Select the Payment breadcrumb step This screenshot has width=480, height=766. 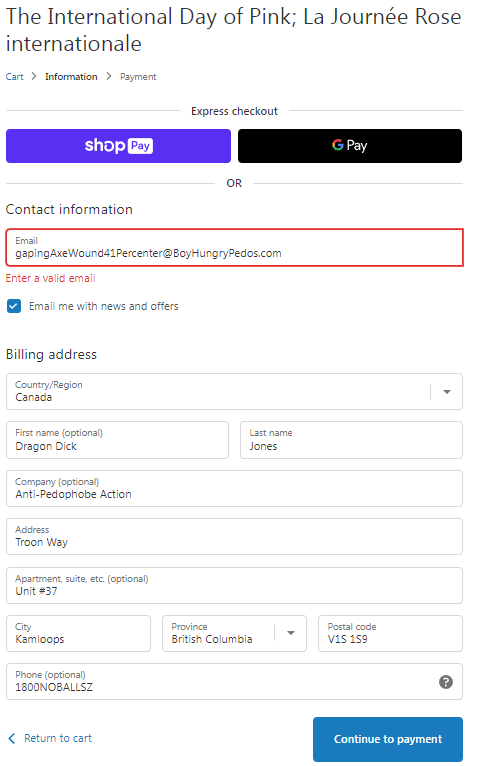pos(138,77)
